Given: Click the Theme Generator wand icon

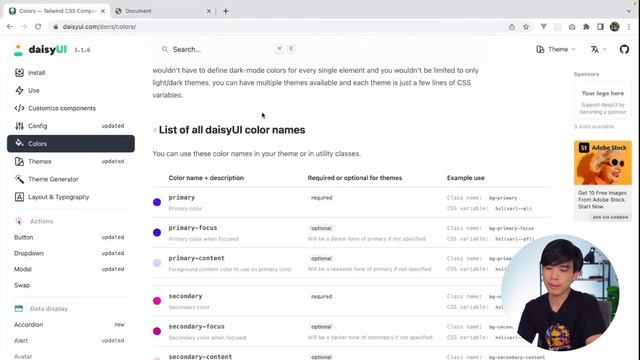Looking at the screenshot, I should pos(19,179).
